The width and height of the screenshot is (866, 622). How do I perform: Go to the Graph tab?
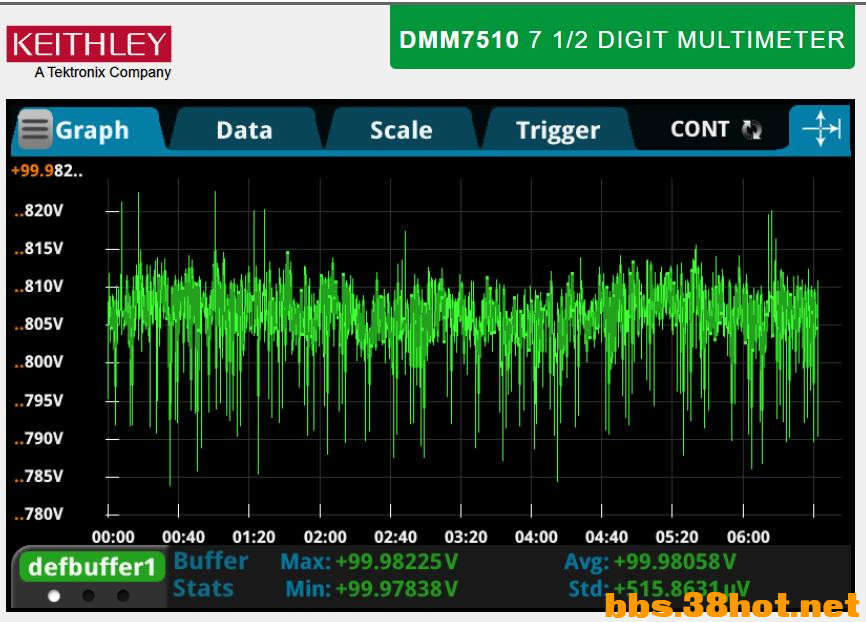92,130
